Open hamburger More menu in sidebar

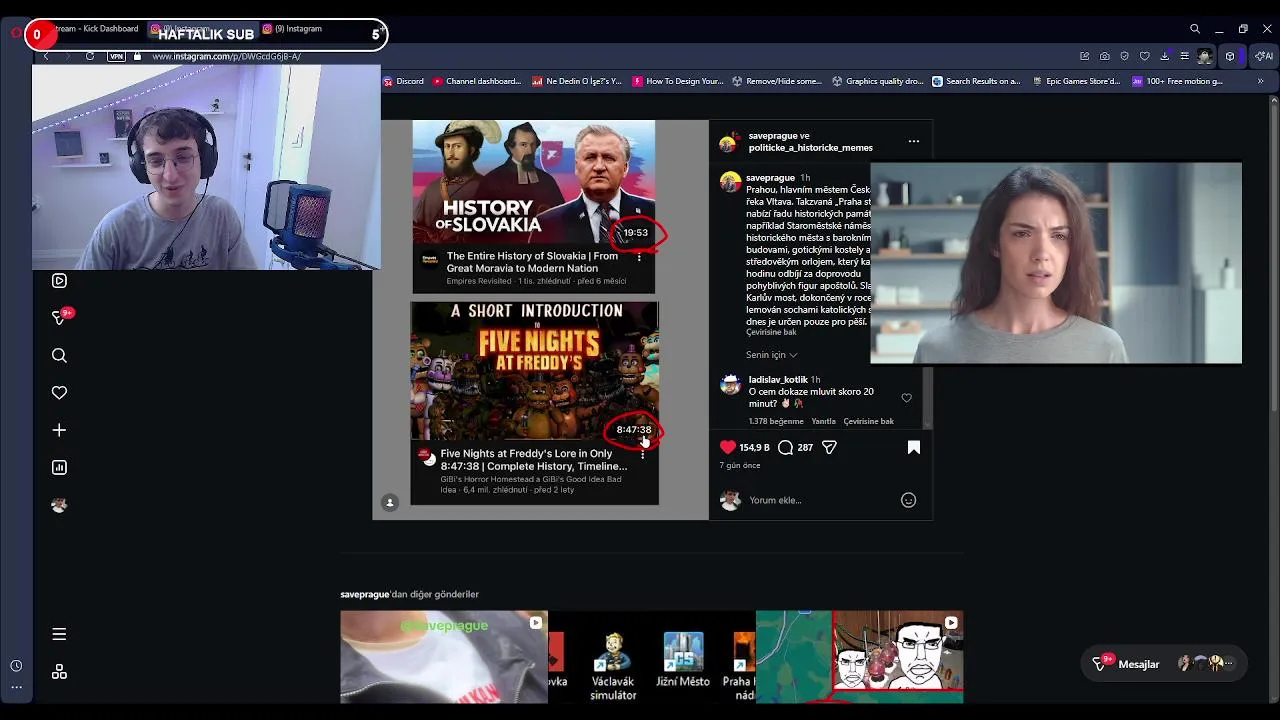[59, 634]
